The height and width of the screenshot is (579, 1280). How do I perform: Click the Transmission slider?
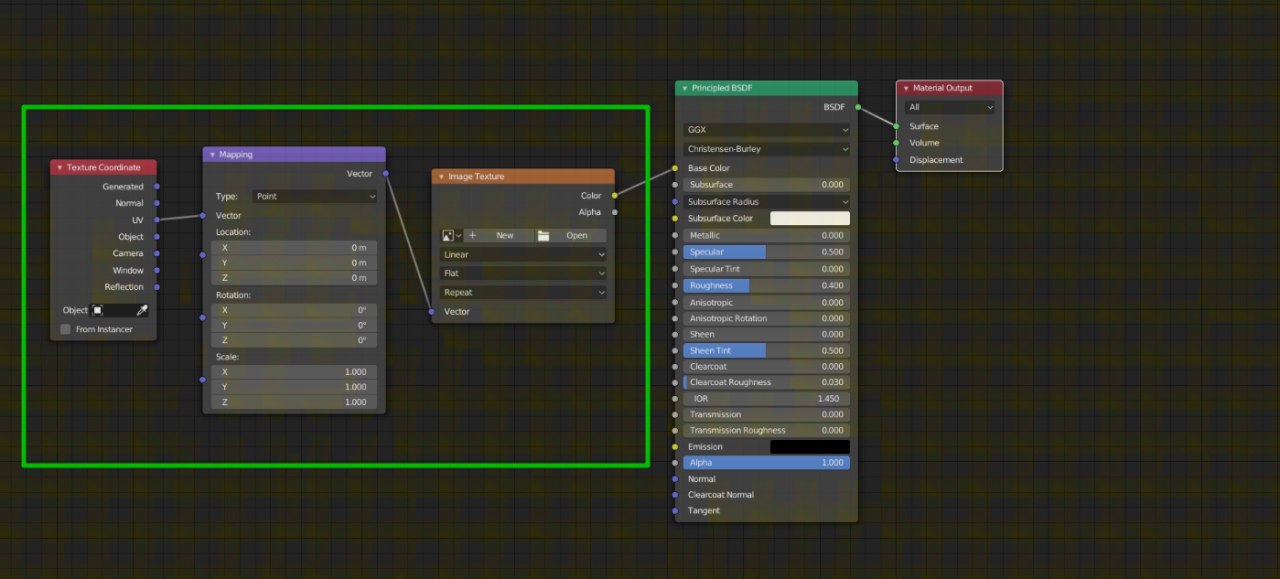tap(767, 414)
